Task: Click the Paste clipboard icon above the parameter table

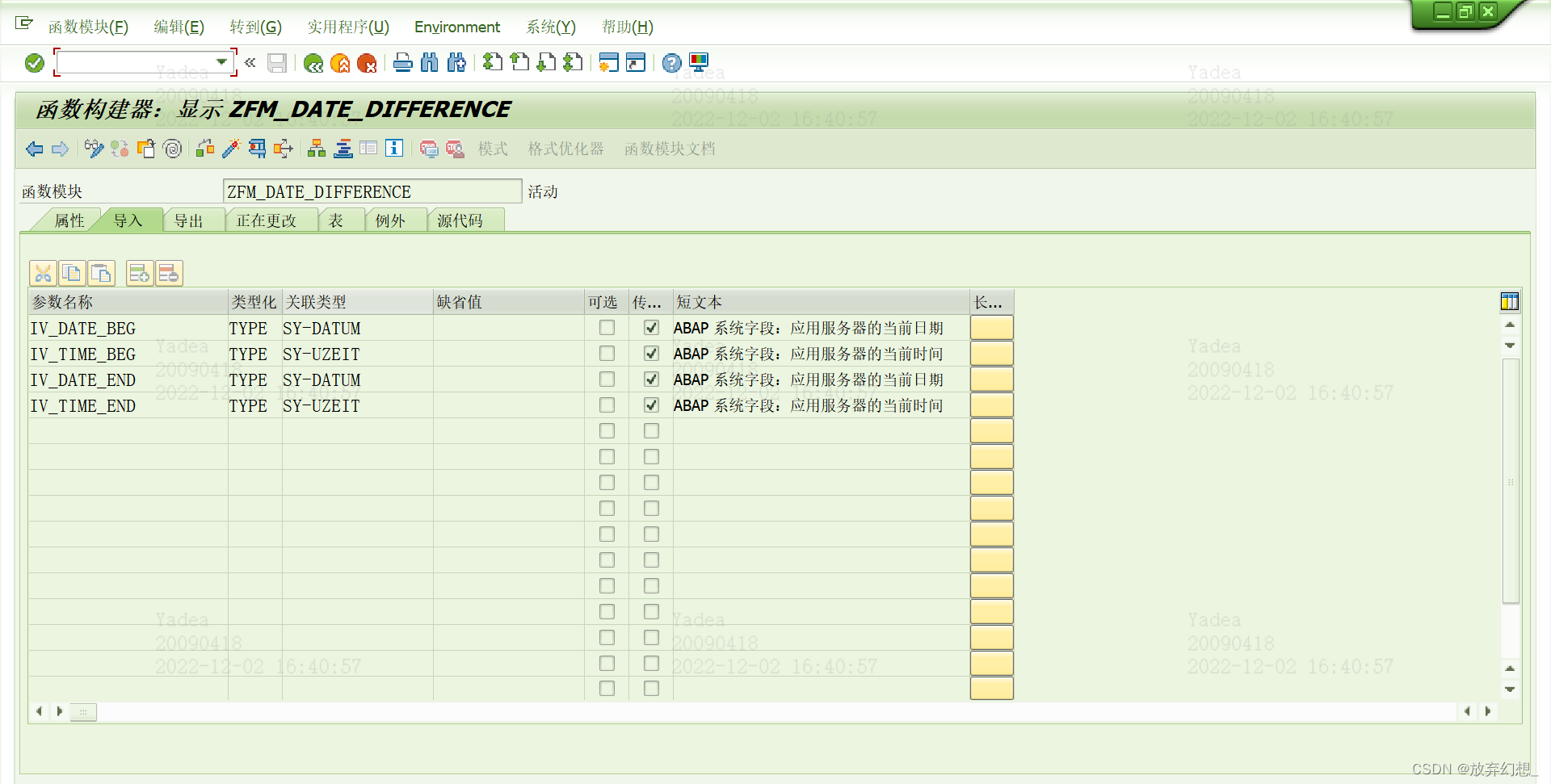Action: pyautogui.click(x=101, y=274)
